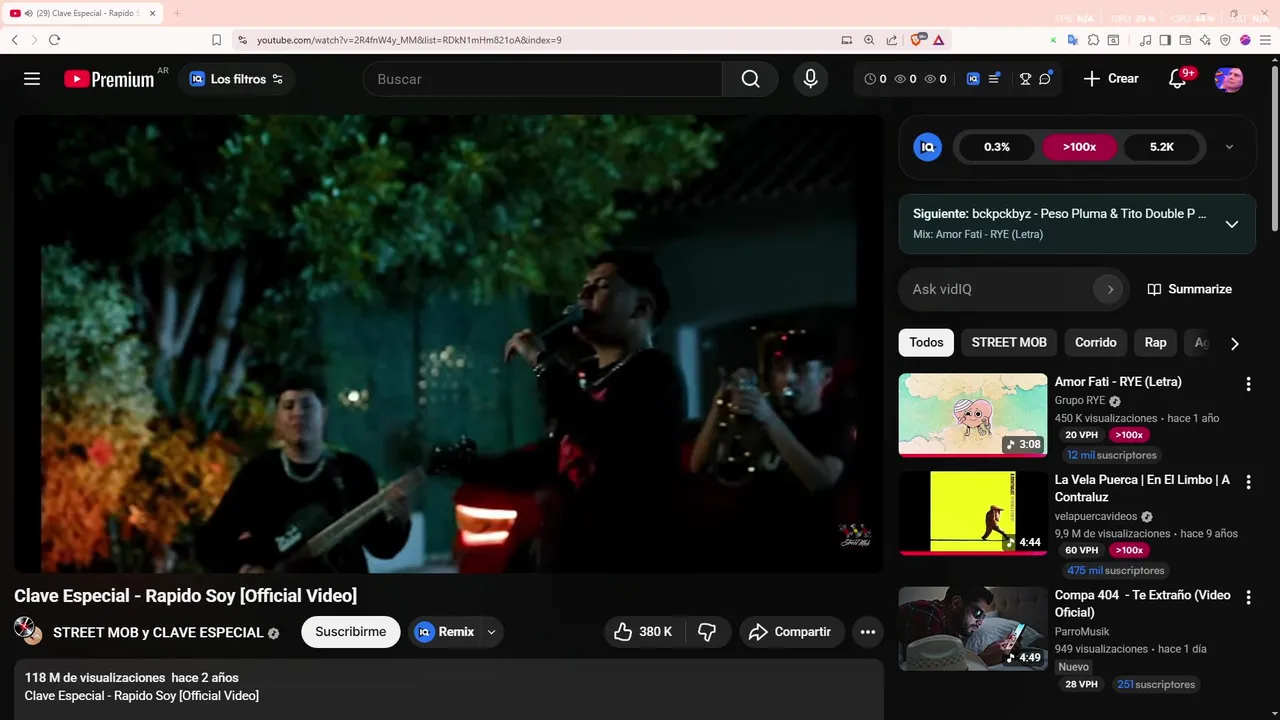Open Compa 404 - Te Extraño title

pyautogui.click(x=1142, y=603)
